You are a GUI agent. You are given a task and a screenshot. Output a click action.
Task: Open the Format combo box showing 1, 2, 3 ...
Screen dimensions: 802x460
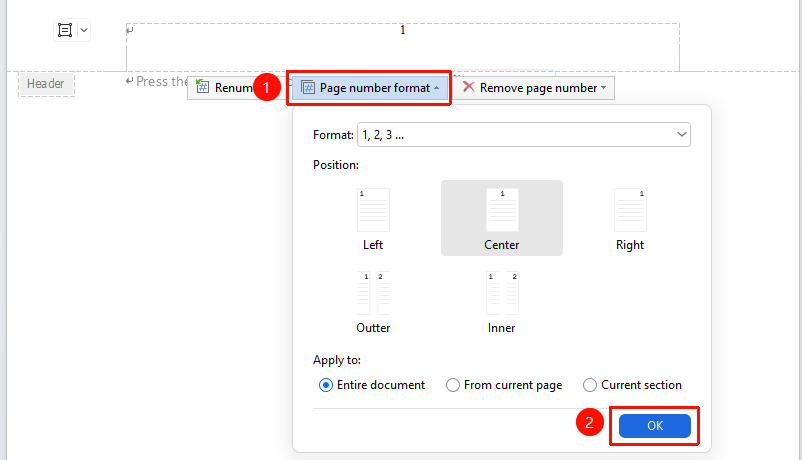(524, 135)
